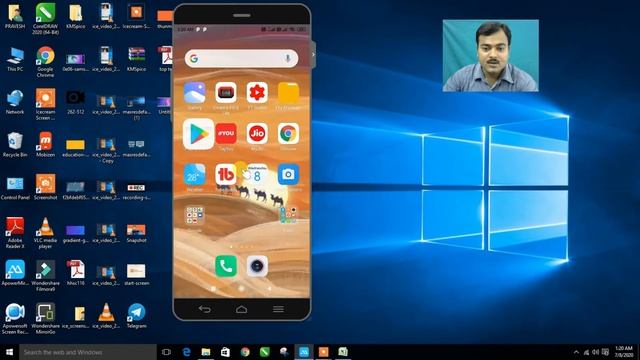Open Windows Store from taskbar
This screenshot has width=640, height=360.
click(x=225, y=352)
